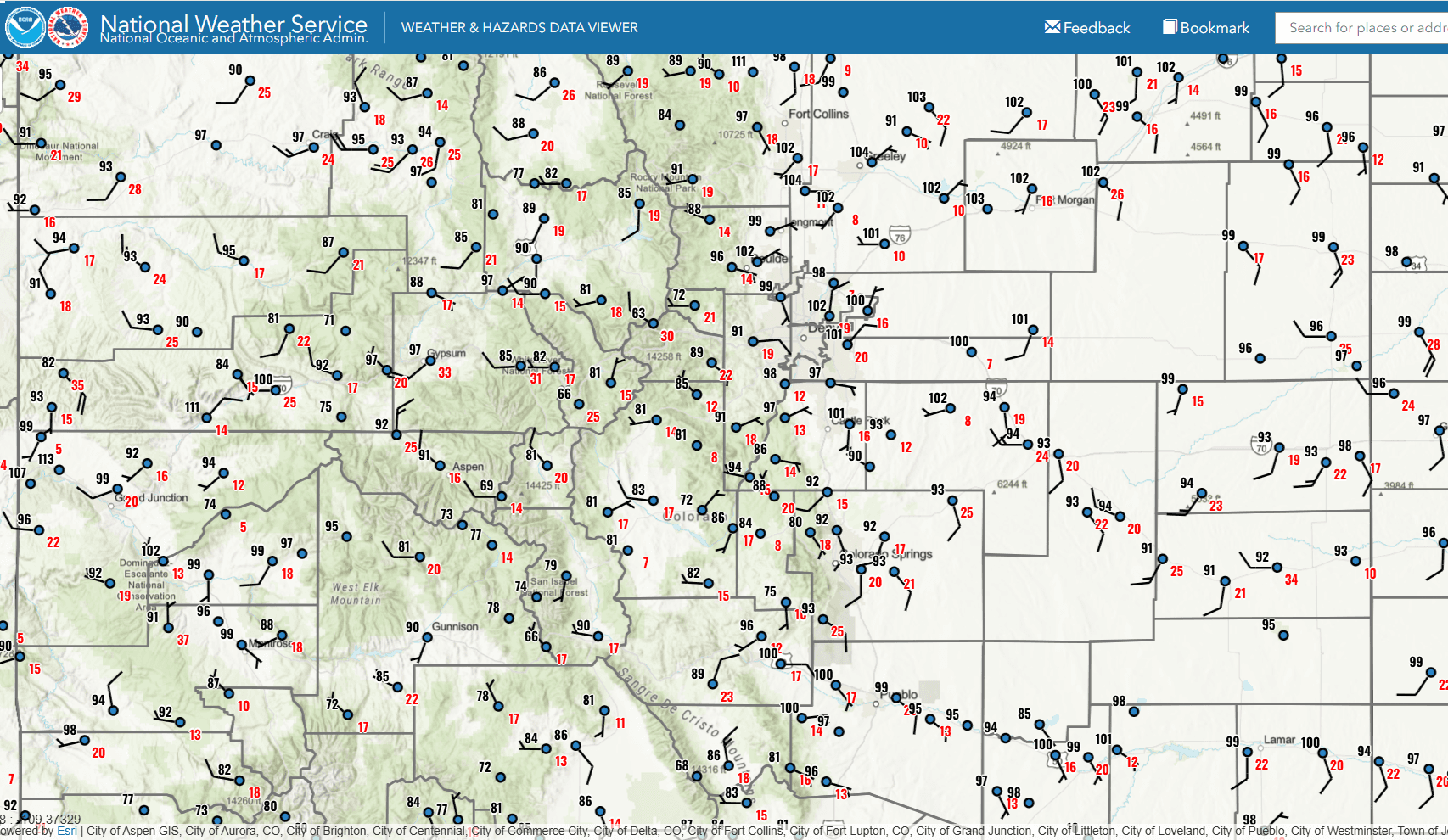1448x840 pixels.
Task: Click the 4491 ft elevation label
Action: click(x=1205, y=116)
